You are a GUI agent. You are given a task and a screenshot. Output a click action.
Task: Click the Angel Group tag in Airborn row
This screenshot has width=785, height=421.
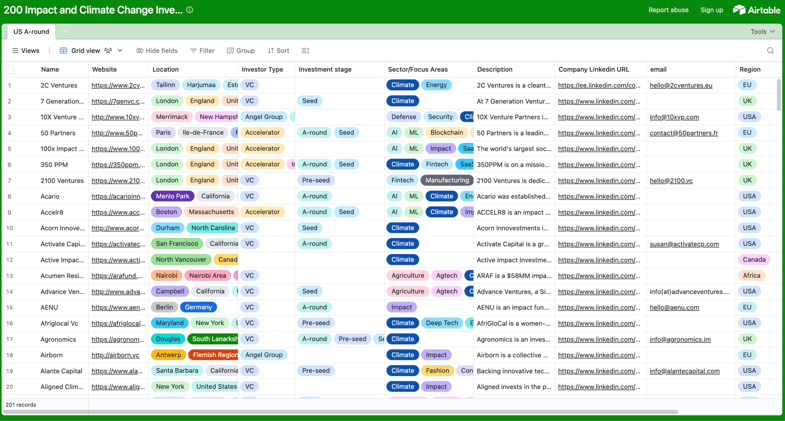[264, 355]
